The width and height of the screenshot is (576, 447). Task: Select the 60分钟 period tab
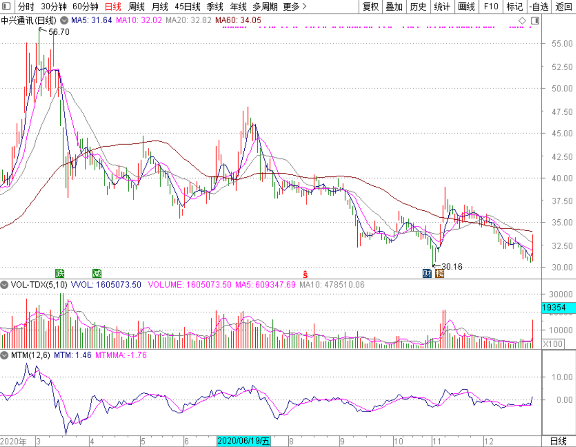pyautogui.click(x=85, y=7)
